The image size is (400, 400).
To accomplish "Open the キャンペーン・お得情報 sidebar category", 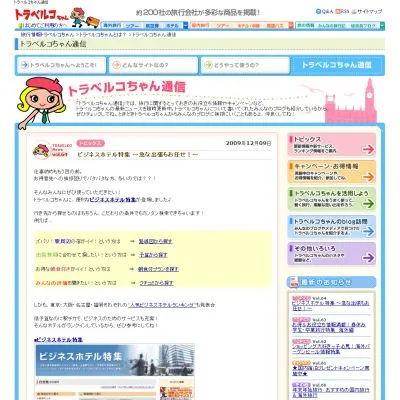I will [x=332, y=172].
